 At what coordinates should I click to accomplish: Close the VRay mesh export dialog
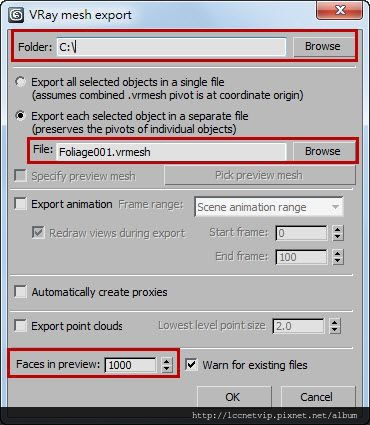click(x=339, y=11)
